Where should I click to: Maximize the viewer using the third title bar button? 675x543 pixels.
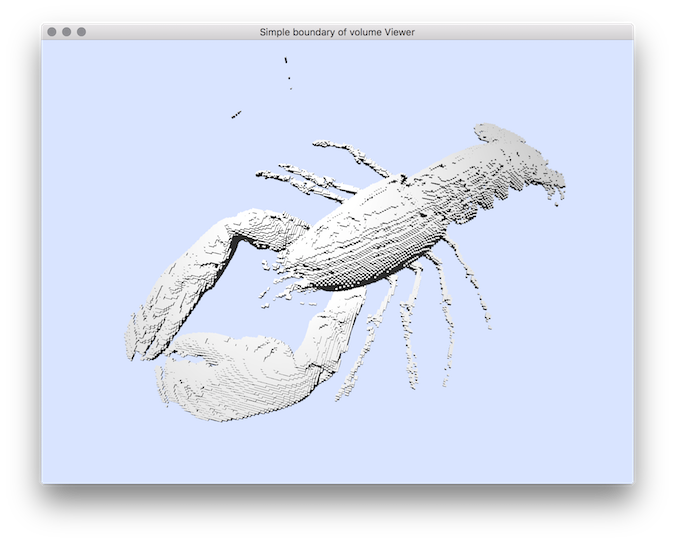81,32
